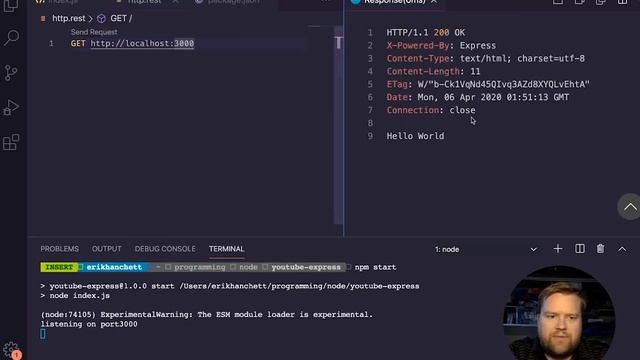Click 'listening on port3000' output

pos(89,324)
